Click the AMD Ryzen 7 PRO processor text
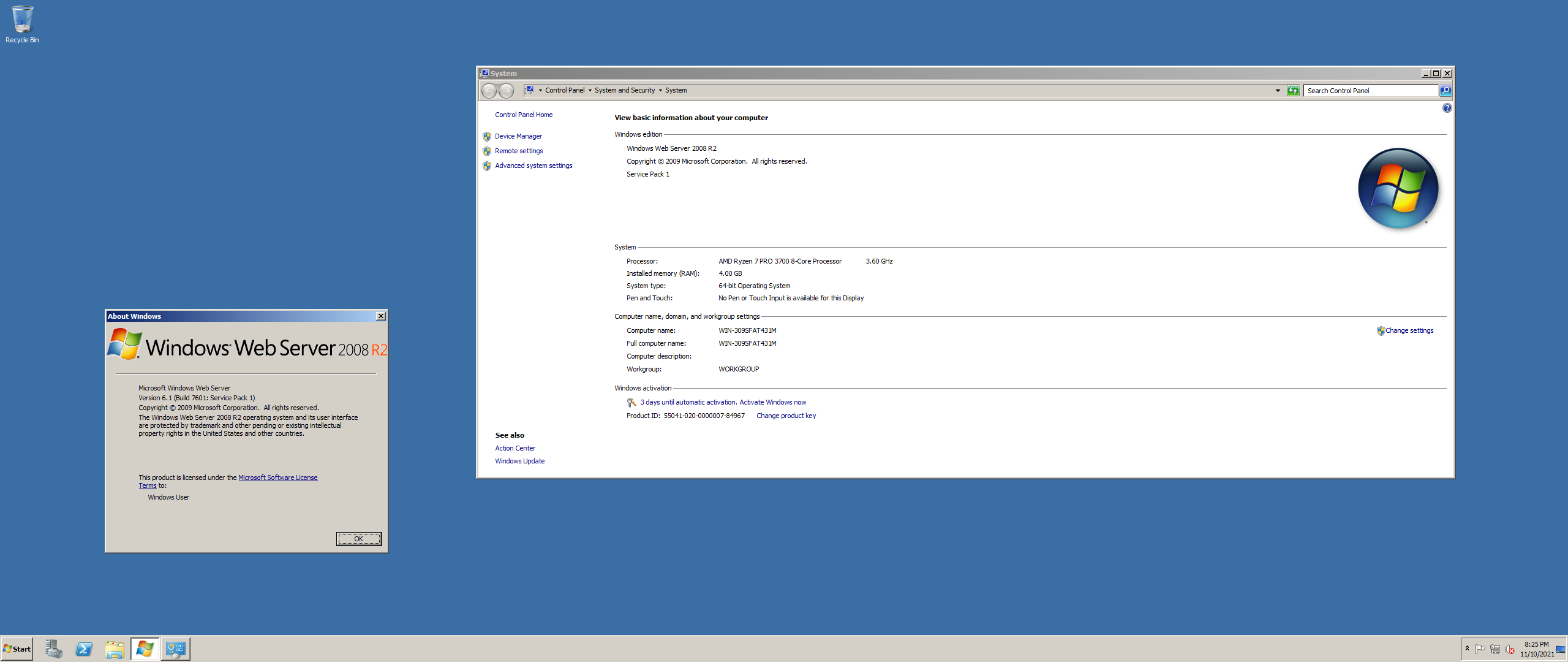 tap(780, 261)
